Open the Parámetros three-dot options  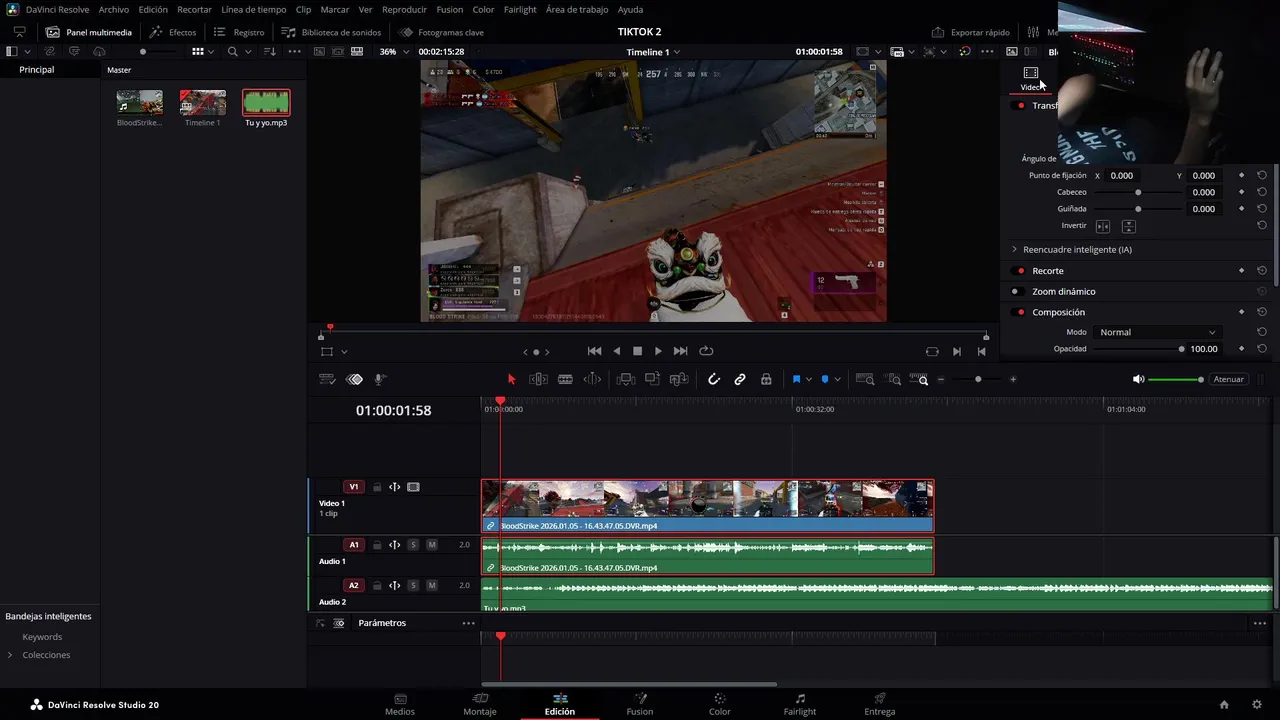468,623
